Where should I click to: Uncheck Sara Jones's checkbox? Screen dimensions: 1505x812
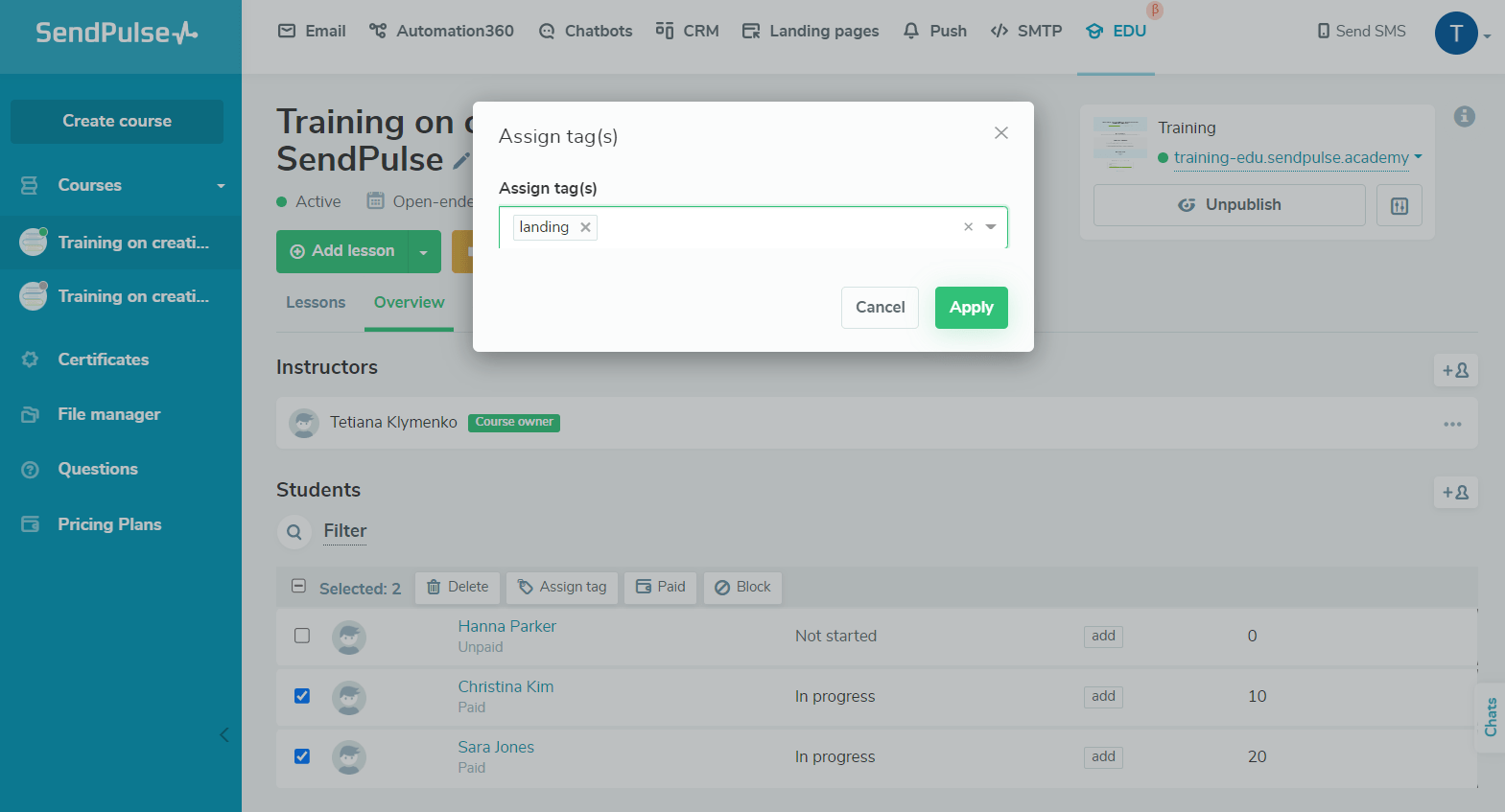[302, 756]
